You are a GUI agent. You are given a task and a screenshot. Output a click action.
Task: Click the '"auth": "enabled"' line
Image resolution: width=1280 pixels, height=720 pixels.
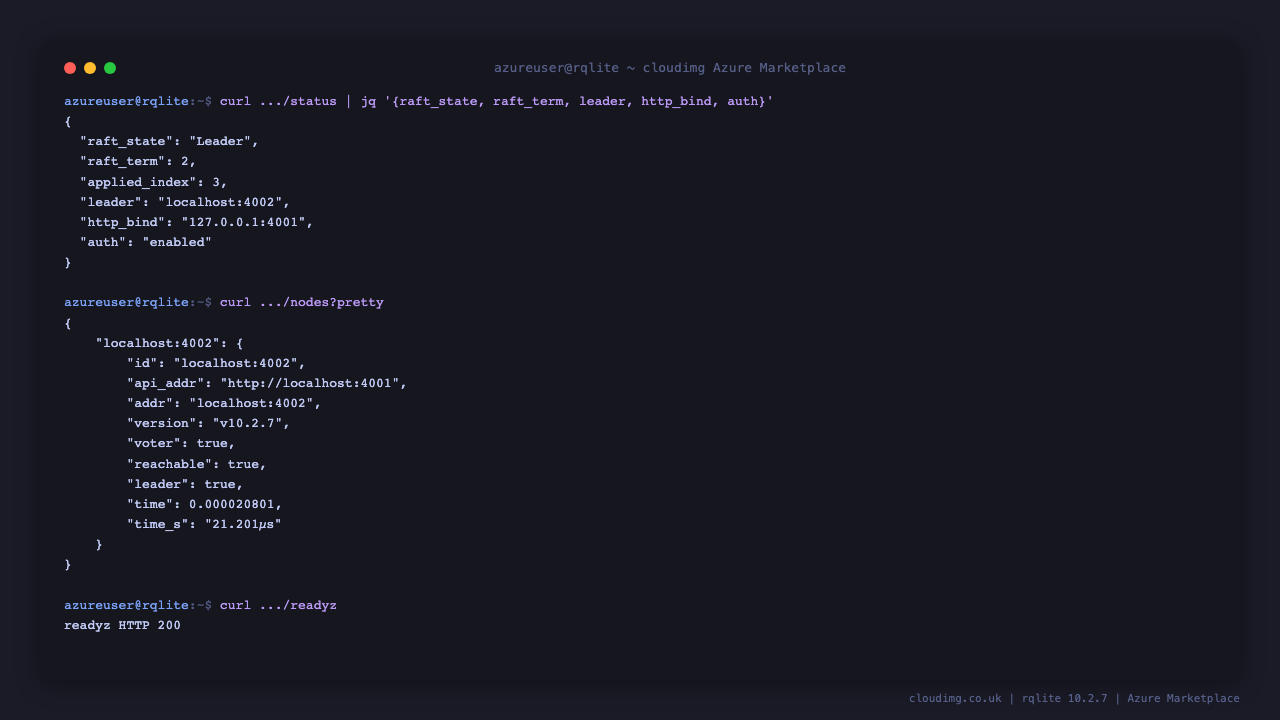[146, 242]
